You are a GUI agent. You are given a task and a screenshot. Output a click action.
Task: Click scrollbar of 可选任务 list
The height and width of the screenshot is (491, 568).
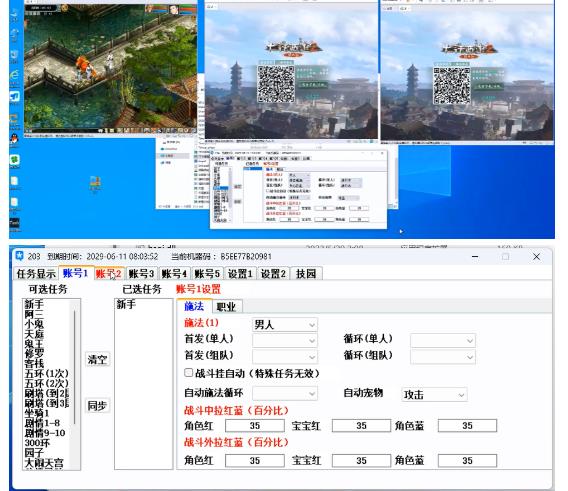coord(74,367)
